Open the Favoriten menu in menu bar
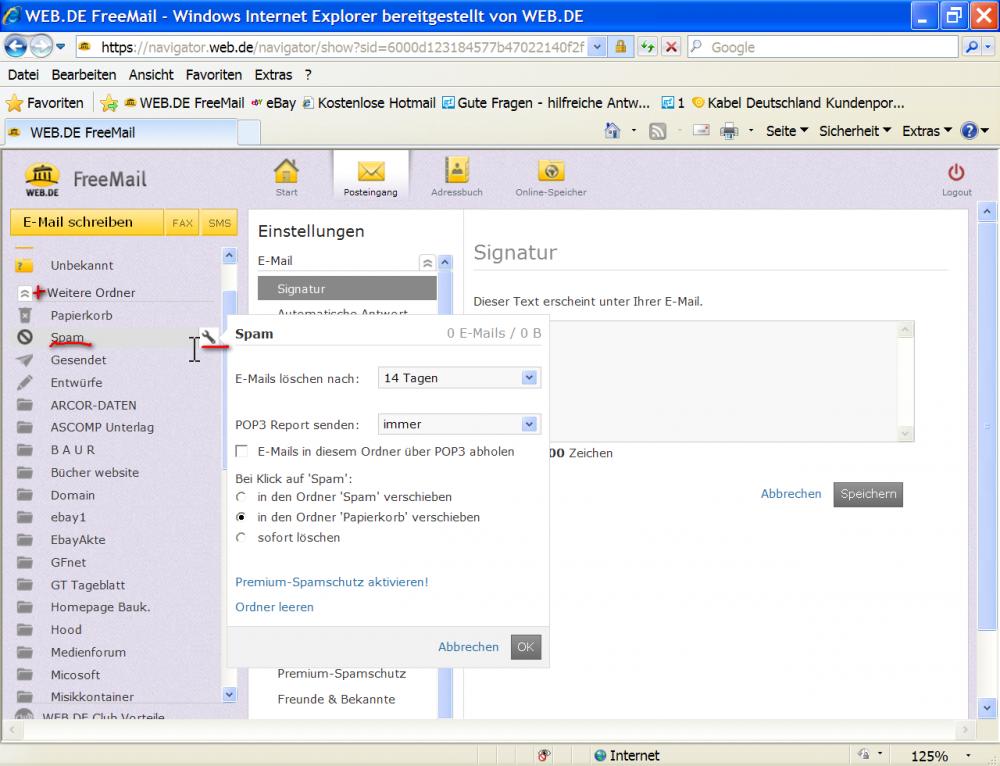Image resolution: width=1000 pixels, height=766 pixels. [x=213, y=75]
